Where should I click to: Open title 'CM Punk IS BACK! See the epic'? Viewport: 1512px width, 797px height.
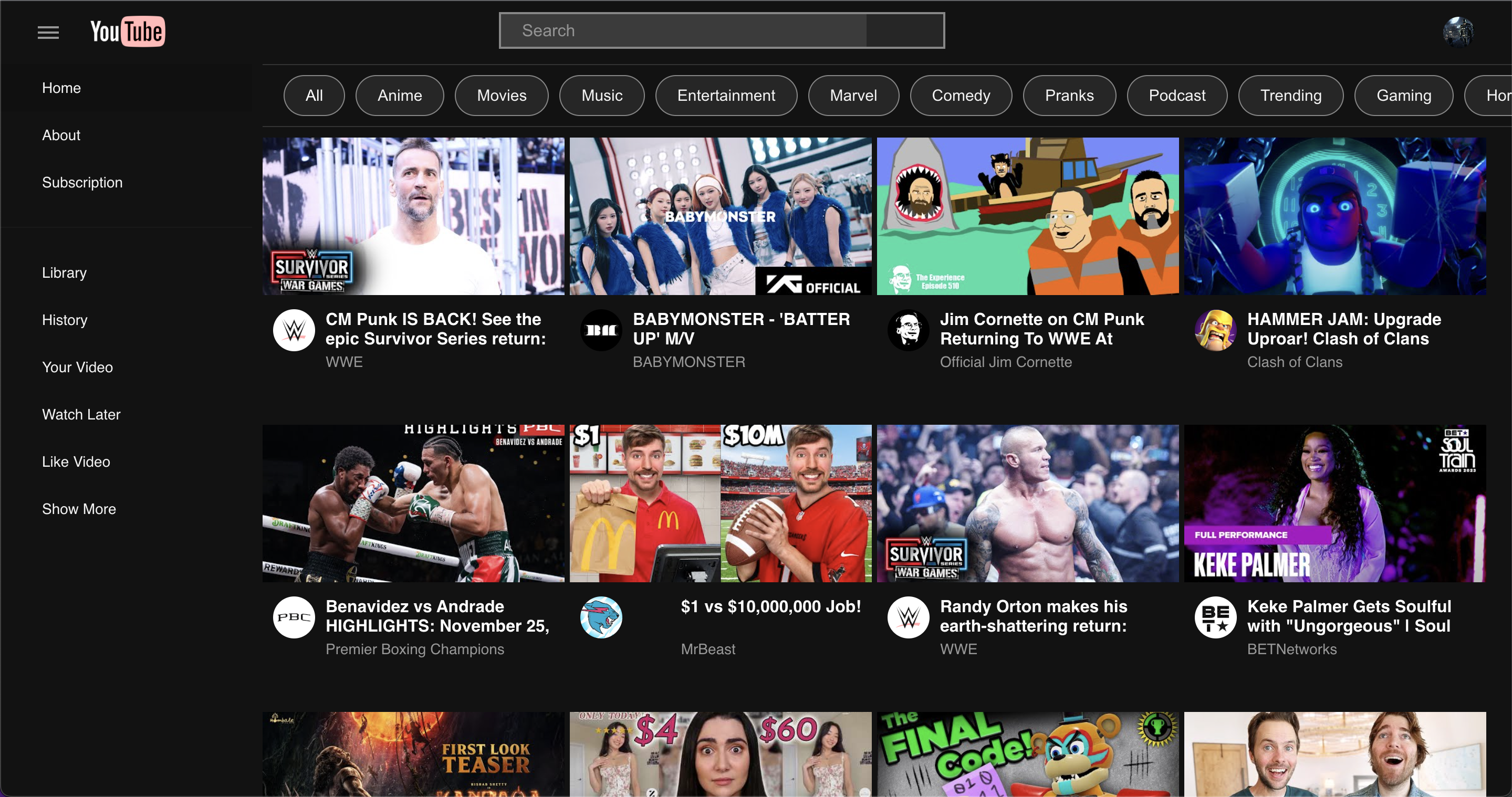click(435, 329)
